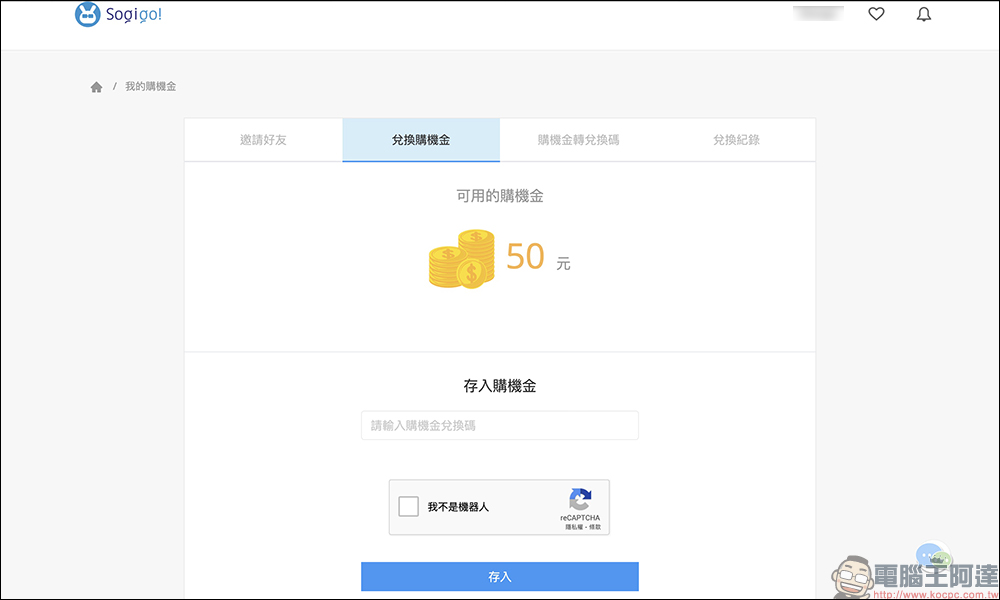1000x600 pixels.
Task: Click the 我的購機金 breadcrumb link
Action: [151, 86]
